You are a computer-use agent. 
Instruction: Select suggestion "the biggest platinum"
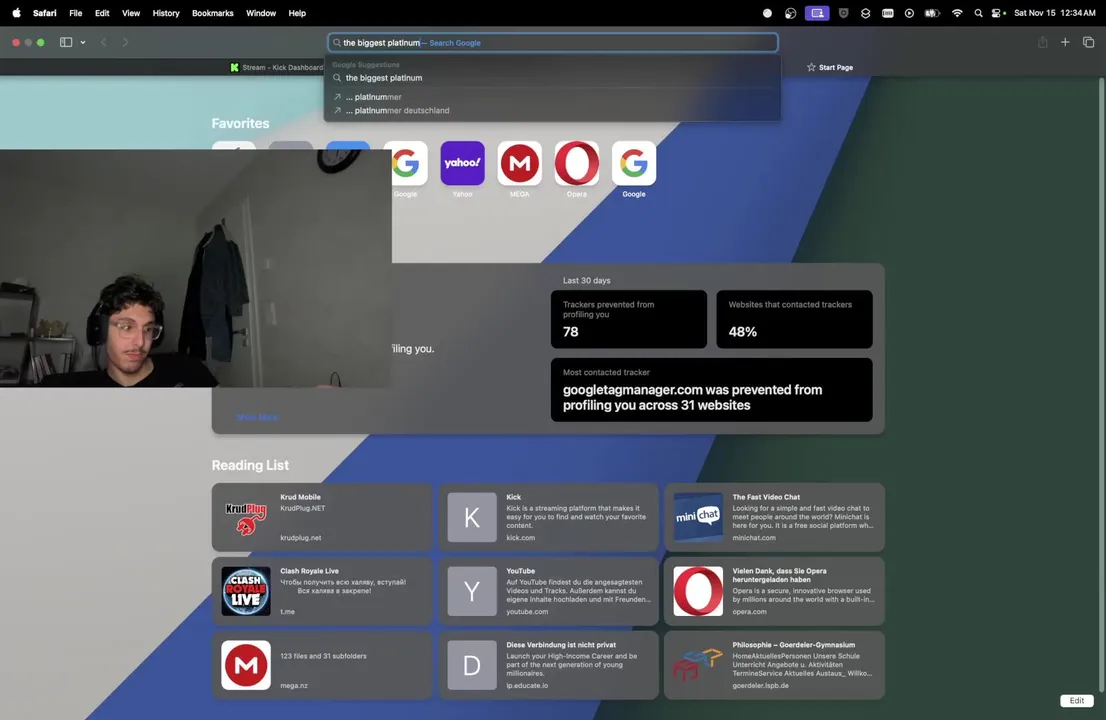point(552,78)
